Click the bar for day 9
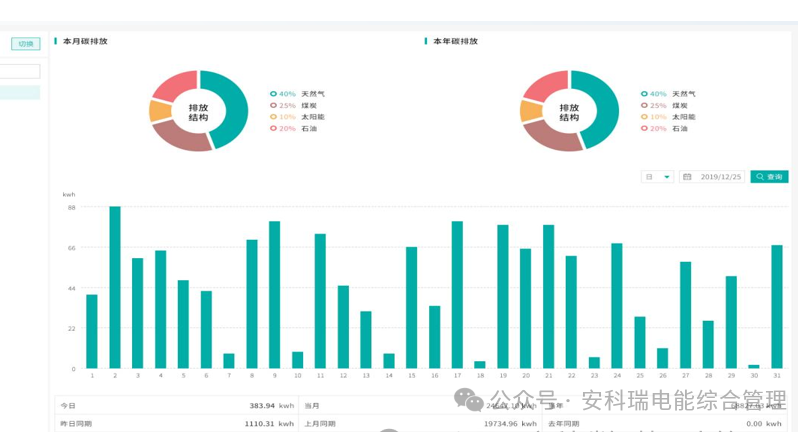This screenshot has width=812, height=432. [274, 295]
